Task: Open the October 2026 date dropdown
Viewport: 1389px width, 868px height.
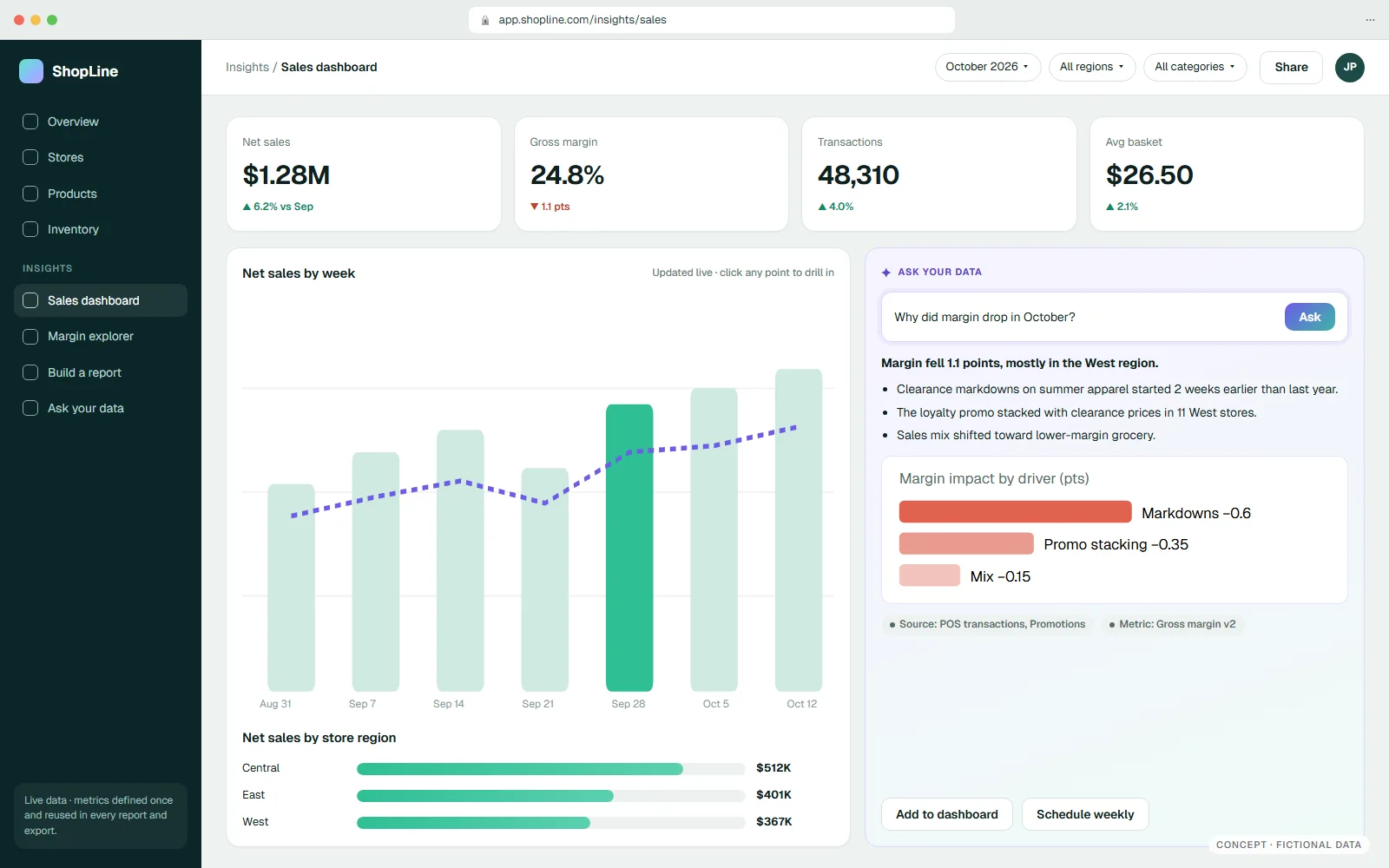Action: click(x=988, y=67)
